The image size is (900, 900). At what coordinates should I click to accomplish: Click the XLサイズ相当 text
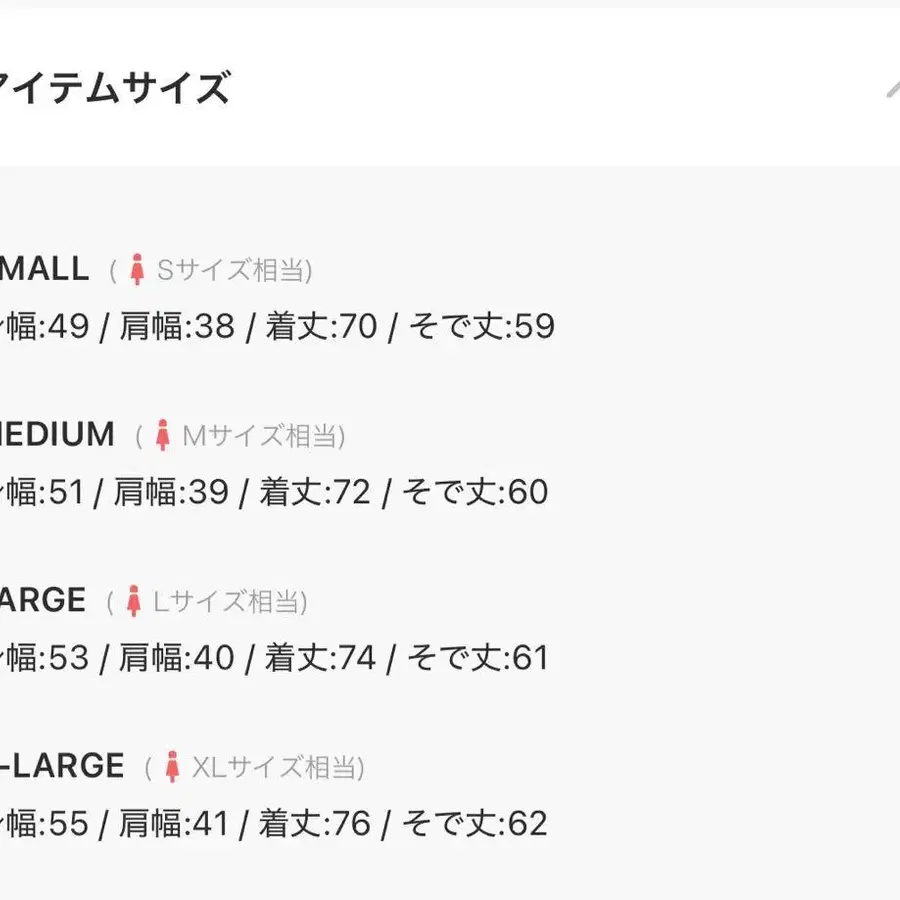tap(277, 767)
